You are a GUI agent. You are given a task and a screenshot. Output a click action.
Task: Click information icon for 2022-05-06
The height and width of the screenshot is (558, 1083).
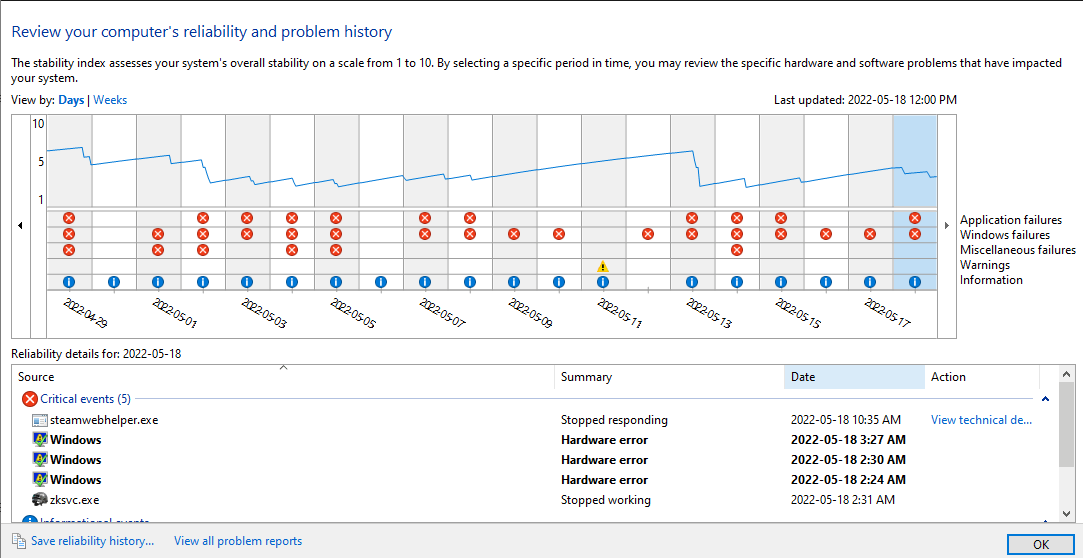click(x=381, y=282)
